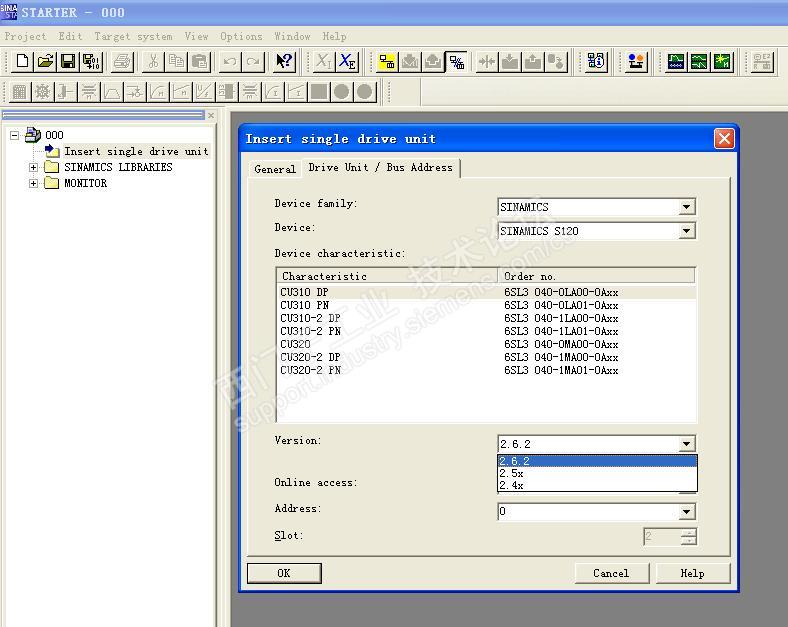Open the Address dropdown
This screenshot has width=788, height=627.
click(686, 511)
